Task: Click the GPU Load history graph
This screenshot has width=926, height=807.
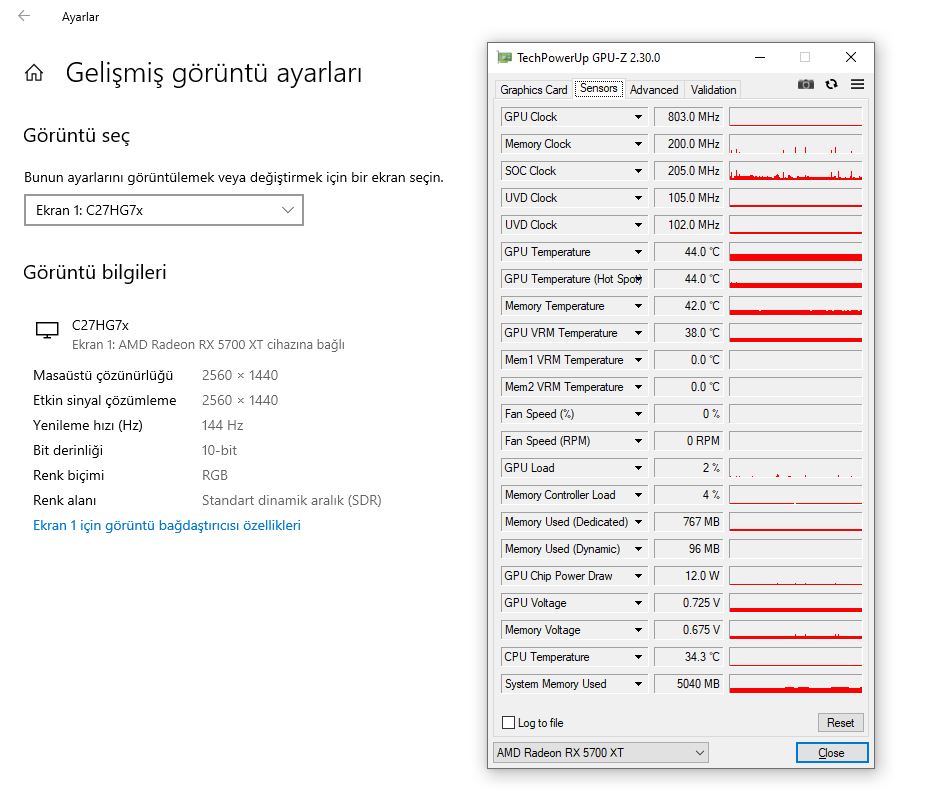Action: click(795, 468)
